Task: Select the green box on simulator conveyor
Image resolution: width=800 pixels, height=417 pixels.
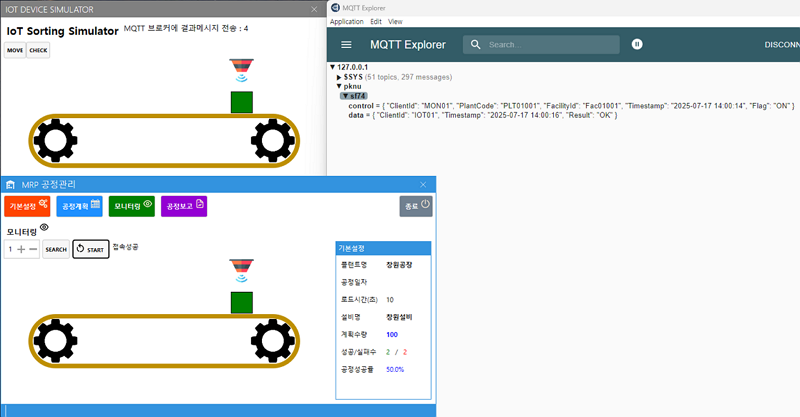Action: [242, 102]
